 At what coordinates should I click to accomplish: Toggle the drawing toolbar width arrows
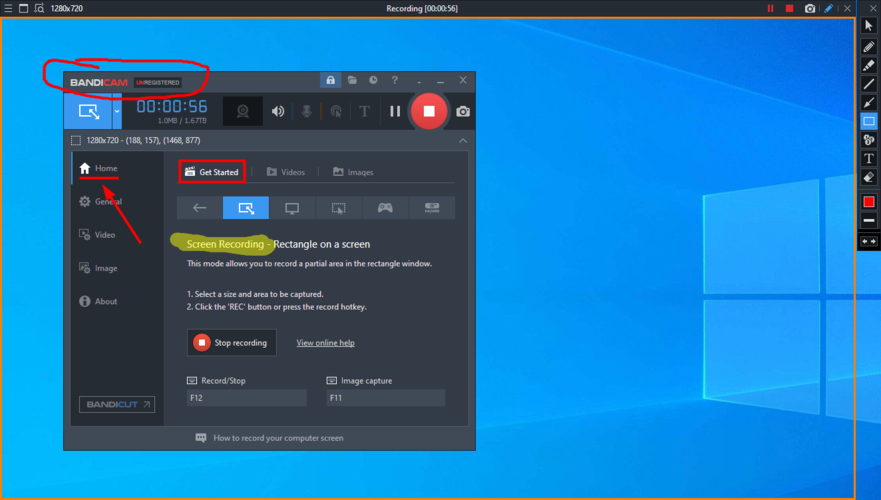869,242
